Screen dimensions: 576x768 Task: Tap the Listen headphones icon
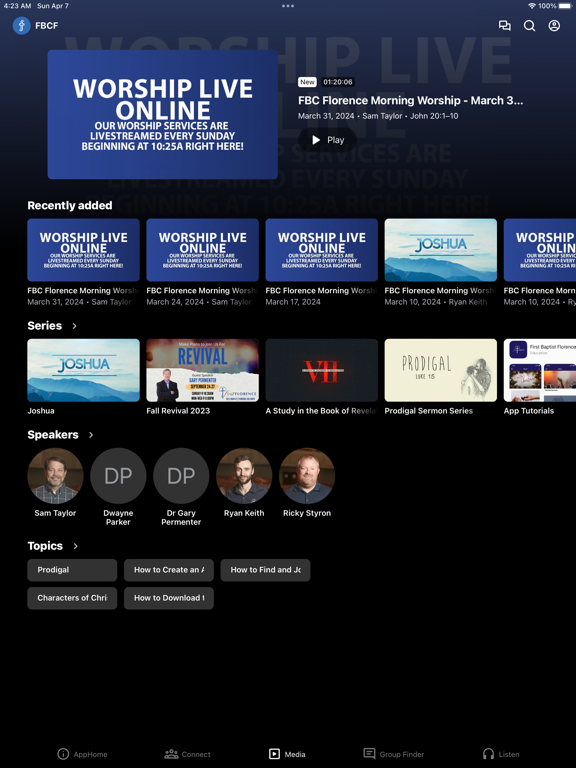click(488, 753)
